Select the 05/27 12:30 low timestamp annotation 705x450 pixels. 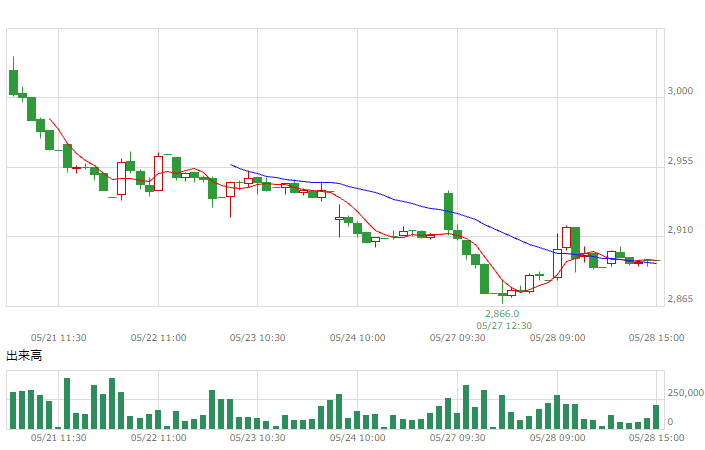pyautogui.click(x=504, y=326)
